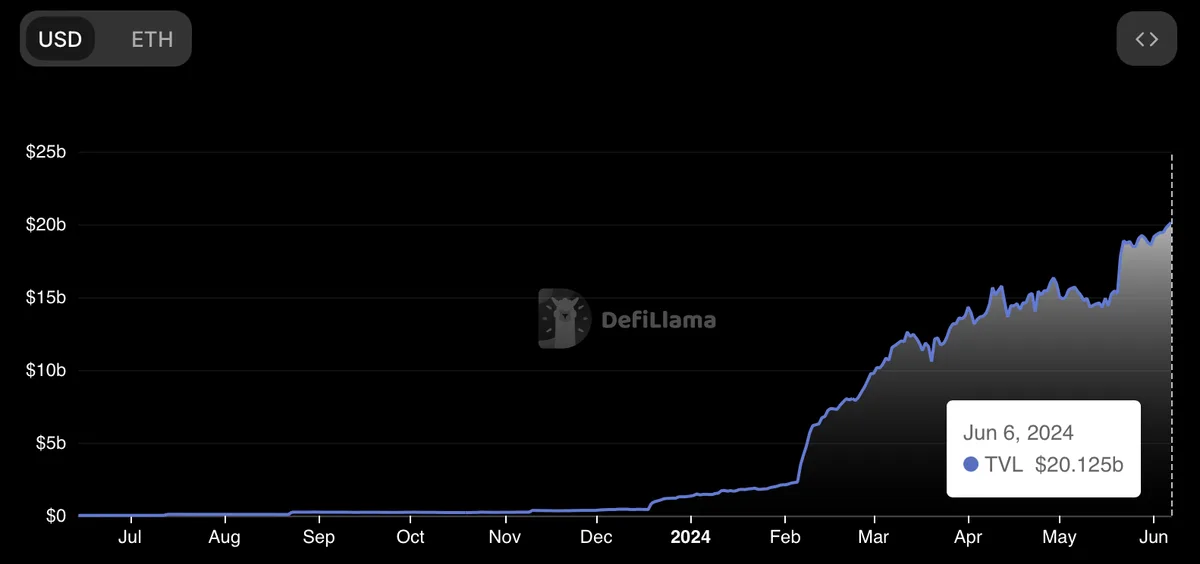Click the $10b y-axis label
The width and height of the screenshot is (1200, 564).
tap(46, 371)
